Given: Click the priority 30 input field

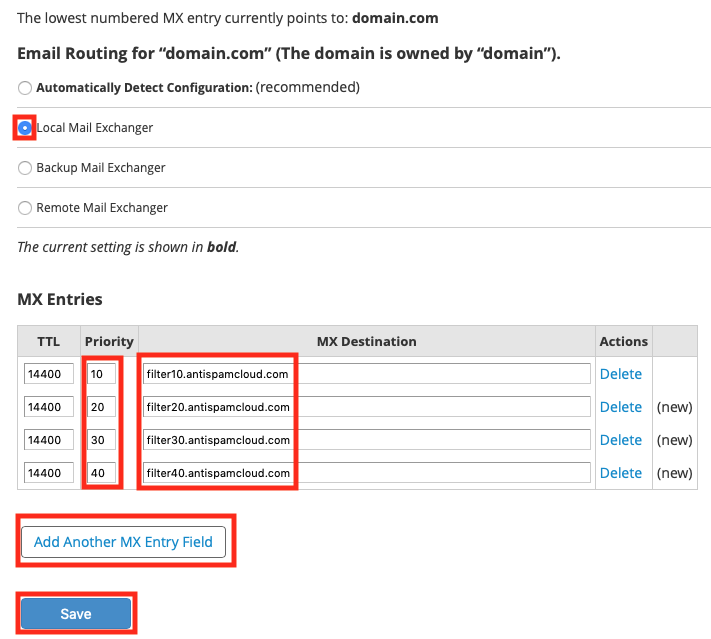Looking at the screenshot, I should (101, 440).
